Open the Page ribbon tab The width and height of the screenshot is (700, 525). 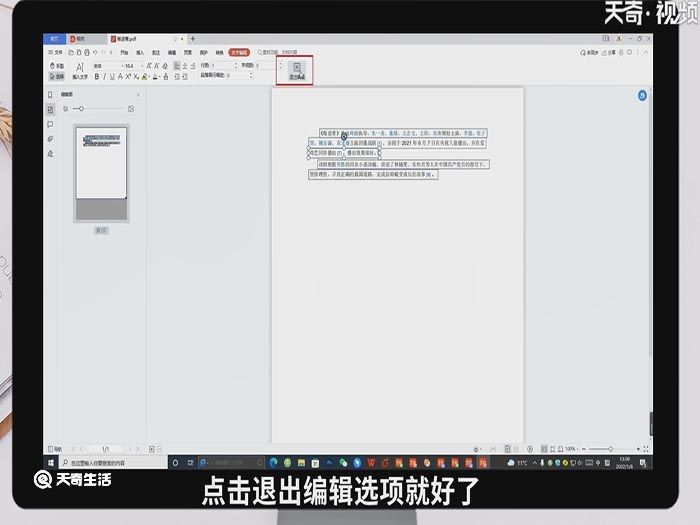[188, 52]
